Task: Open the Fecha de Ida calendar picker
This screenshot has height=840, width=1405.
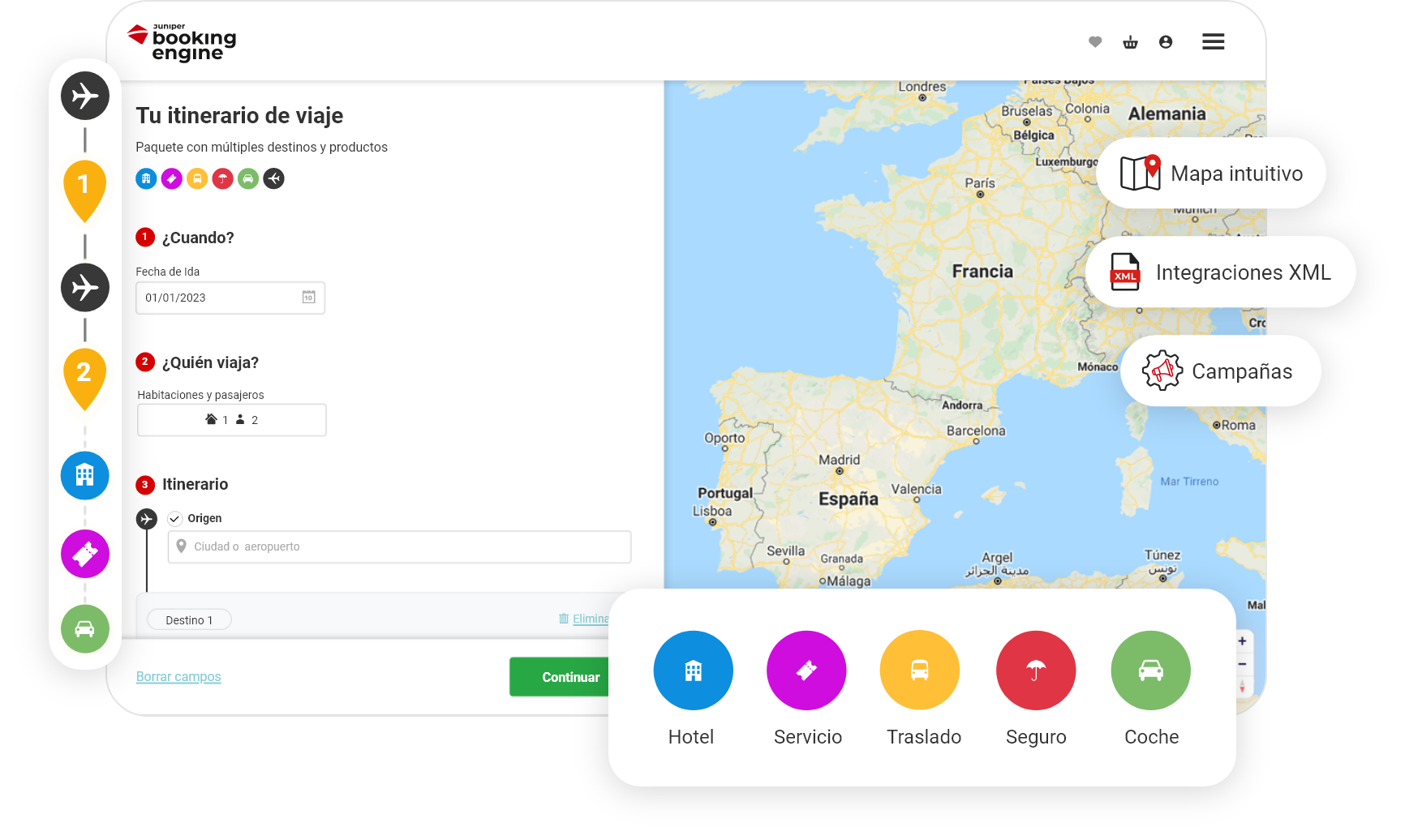Action: point(308,298)
